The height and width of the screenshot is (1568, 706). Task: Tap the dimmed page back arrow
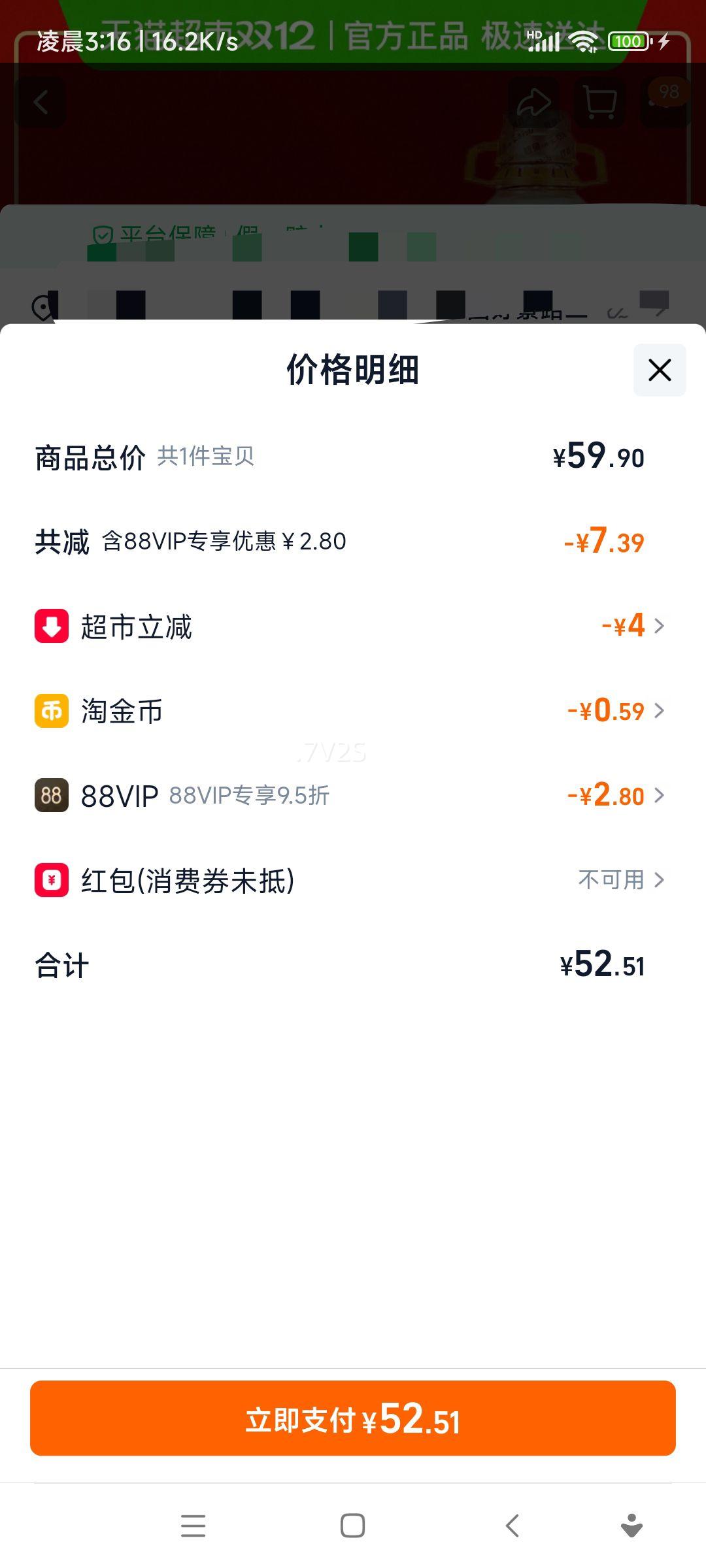(x=41, y=103)
